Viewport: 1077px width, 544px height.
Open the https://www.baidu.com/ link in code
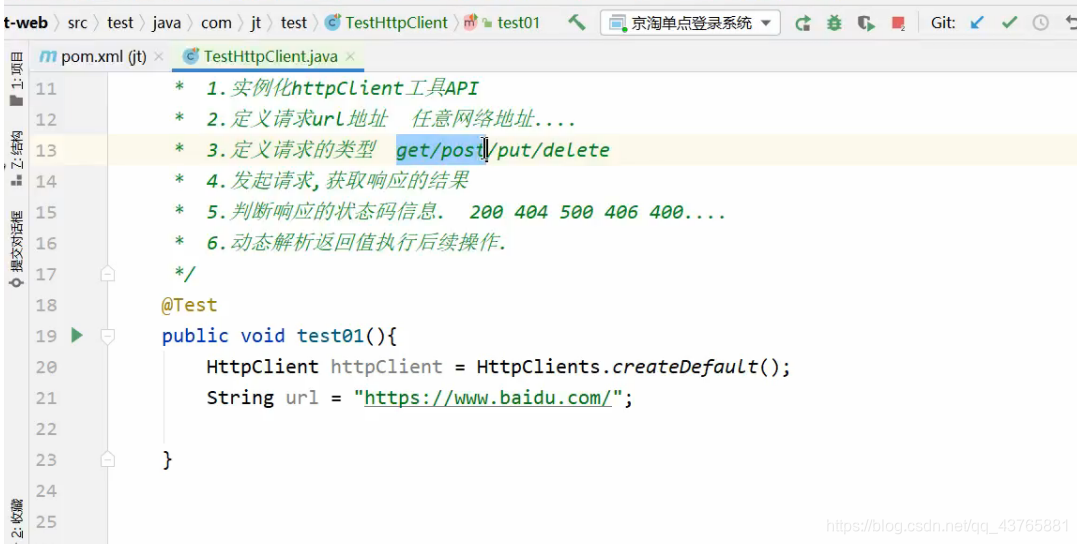point(488,398)
